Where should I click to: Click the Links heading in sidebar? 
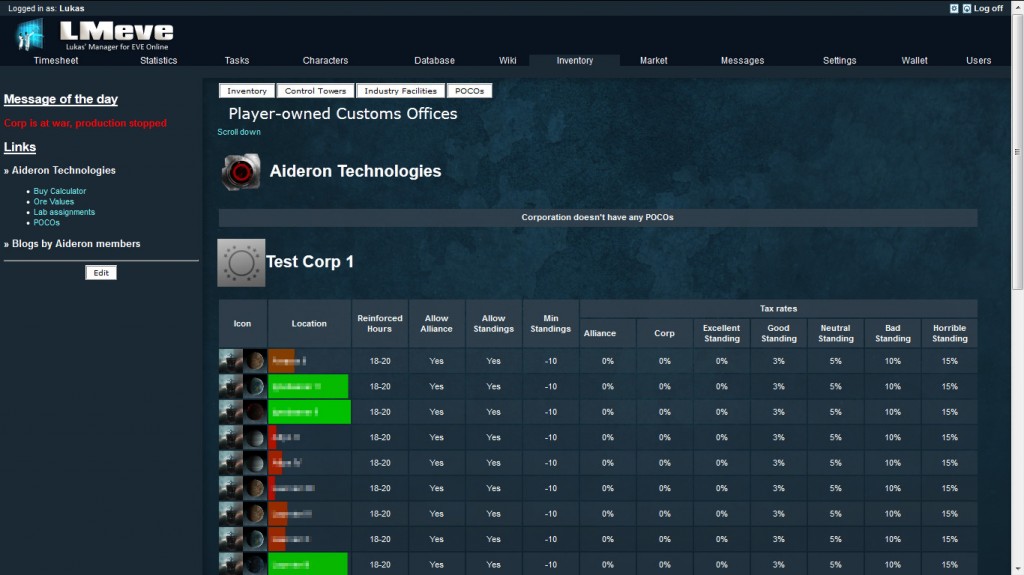point(20,147)
